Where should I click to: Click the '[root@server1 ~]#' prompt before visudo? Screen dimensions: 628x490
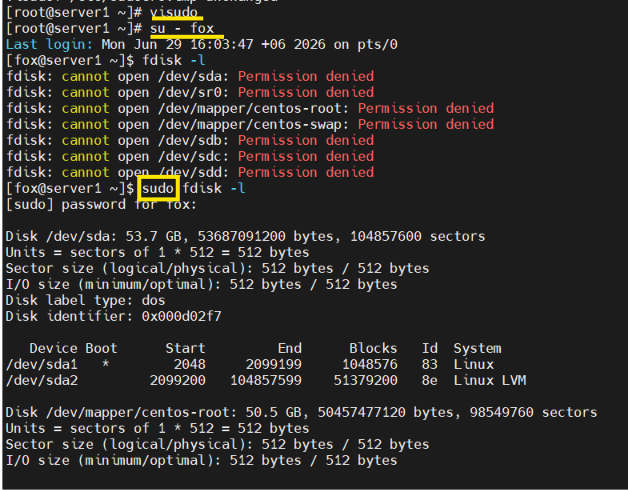[x=74, y=12]
